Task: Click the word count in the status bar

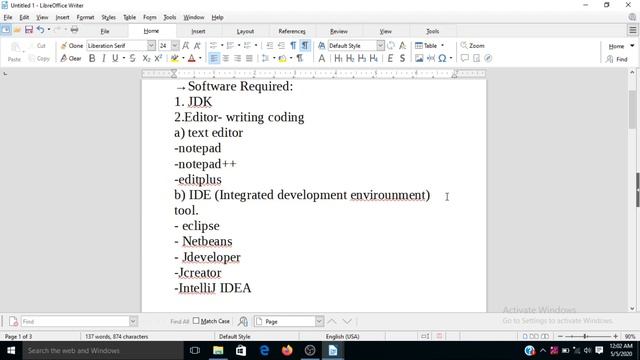Action: coord(116,337)
